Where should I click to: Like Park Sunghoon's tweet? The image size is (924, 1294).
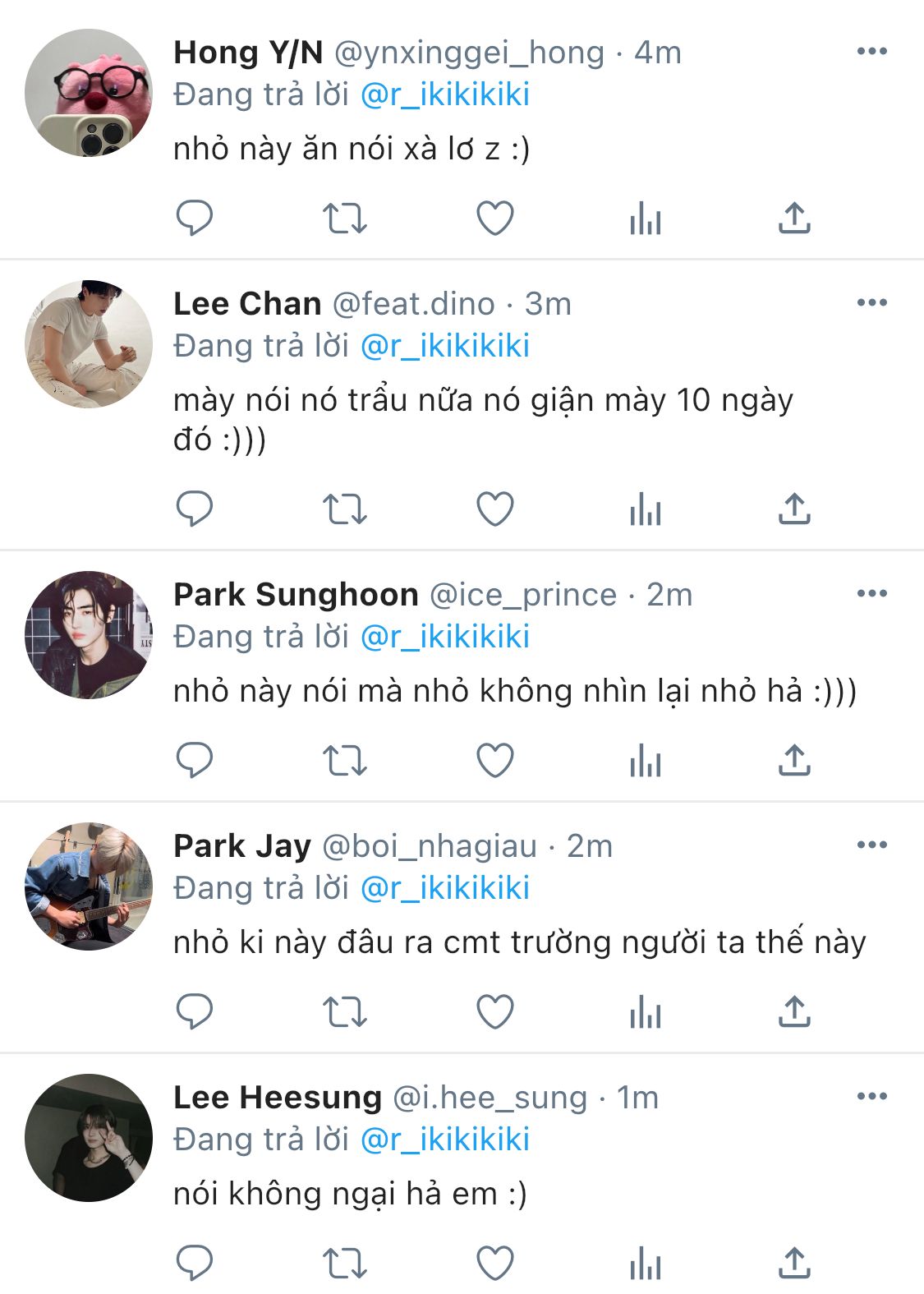(x=495, y=761)
